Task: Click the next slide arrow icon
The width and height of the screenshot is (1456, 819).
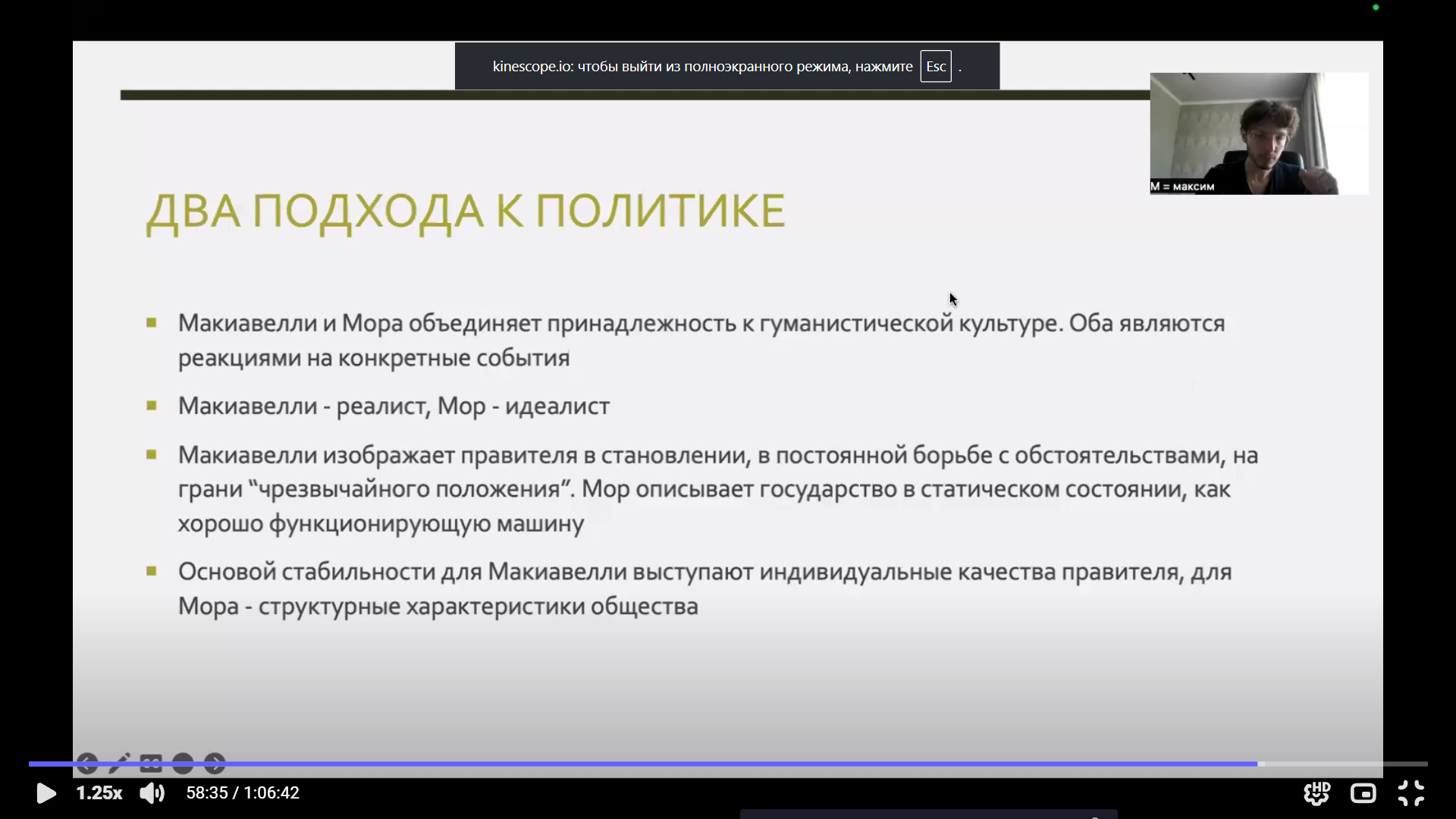Action: pos(215,763)
